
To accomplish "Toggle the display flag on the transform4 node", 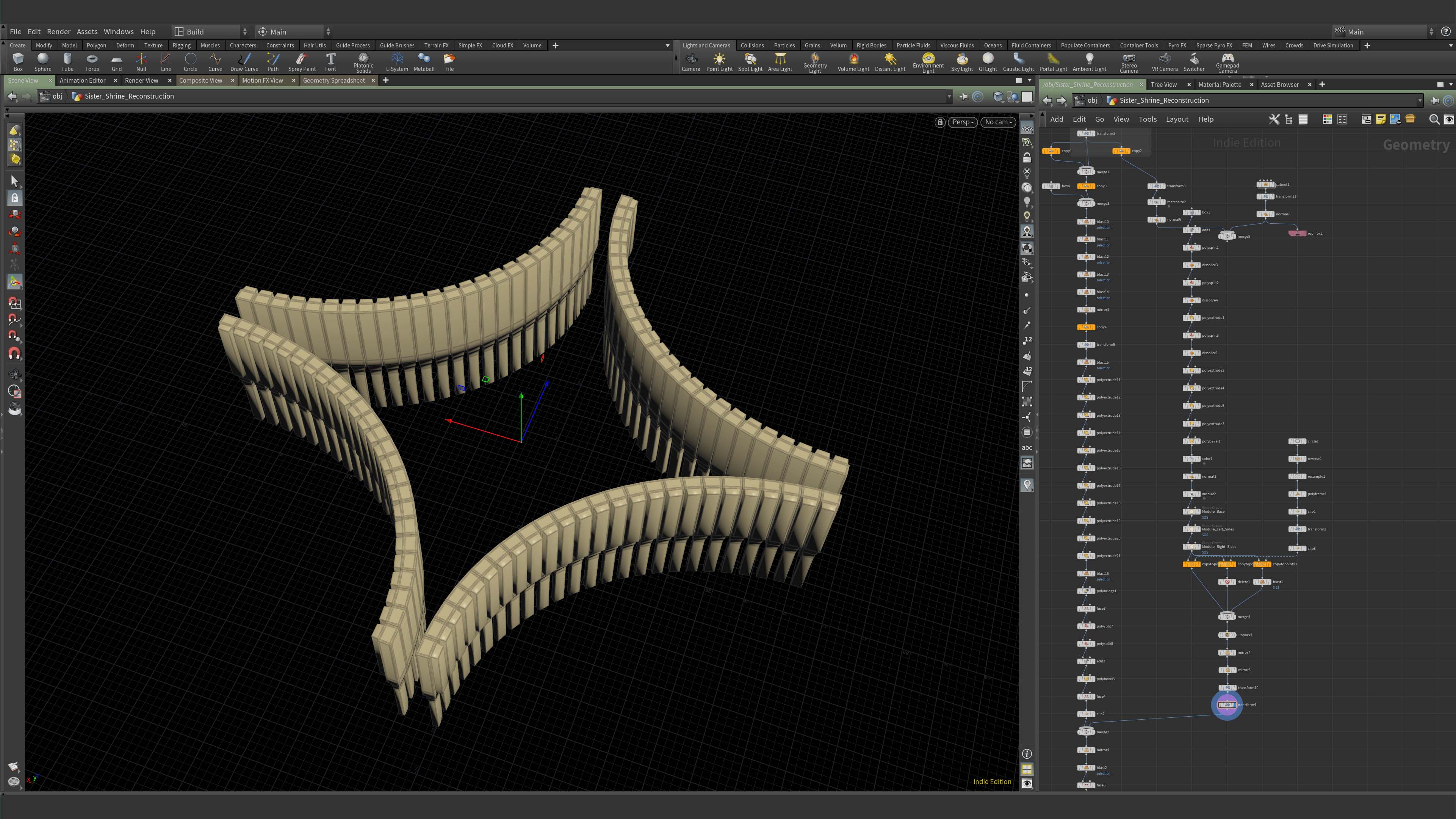I will 1235,705.
